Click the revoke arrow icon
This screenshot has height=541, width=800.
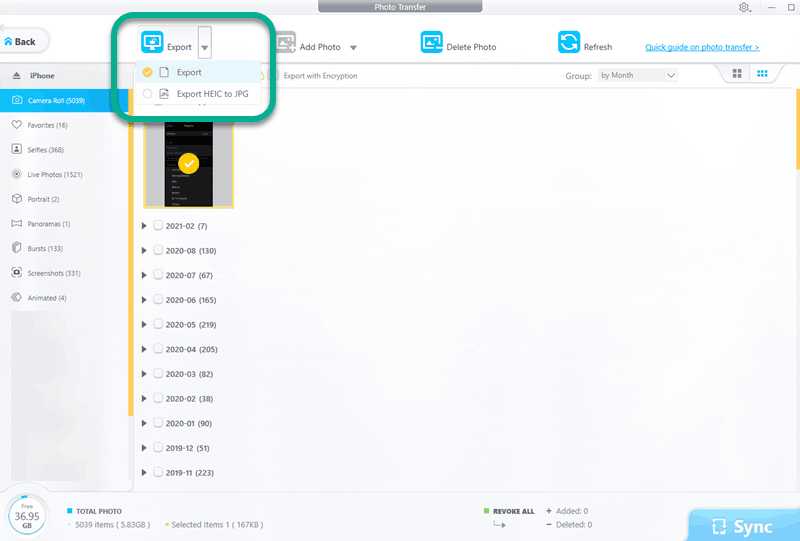click(x=499, y=524)
